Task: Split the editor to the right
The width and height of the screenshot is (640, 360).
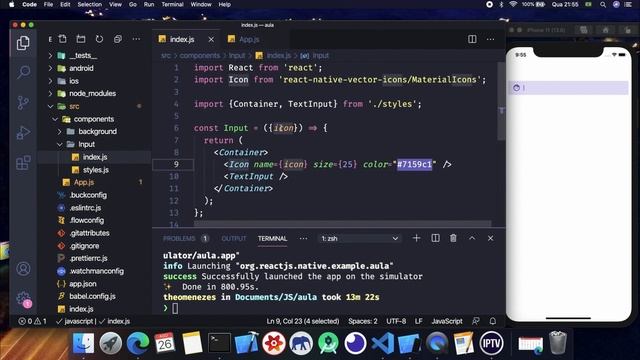Action: [x=472, y=39]
